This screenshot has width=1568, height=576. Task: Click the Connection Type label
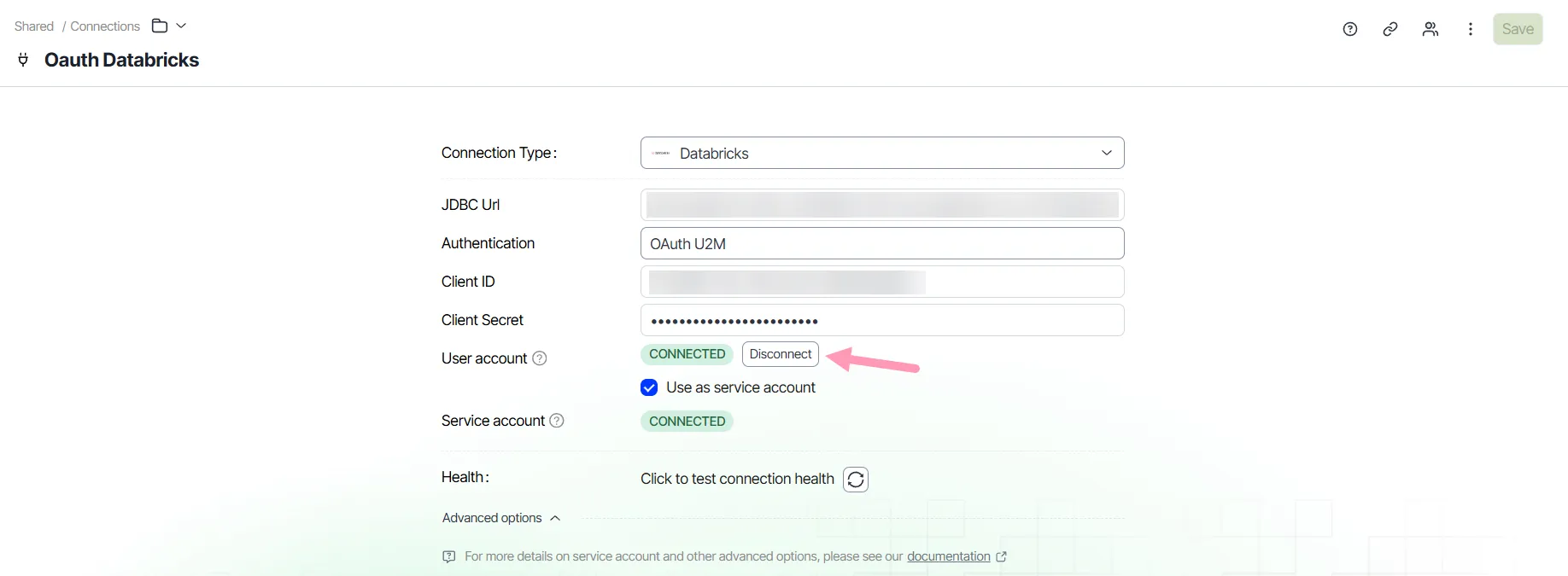[499, 153]
